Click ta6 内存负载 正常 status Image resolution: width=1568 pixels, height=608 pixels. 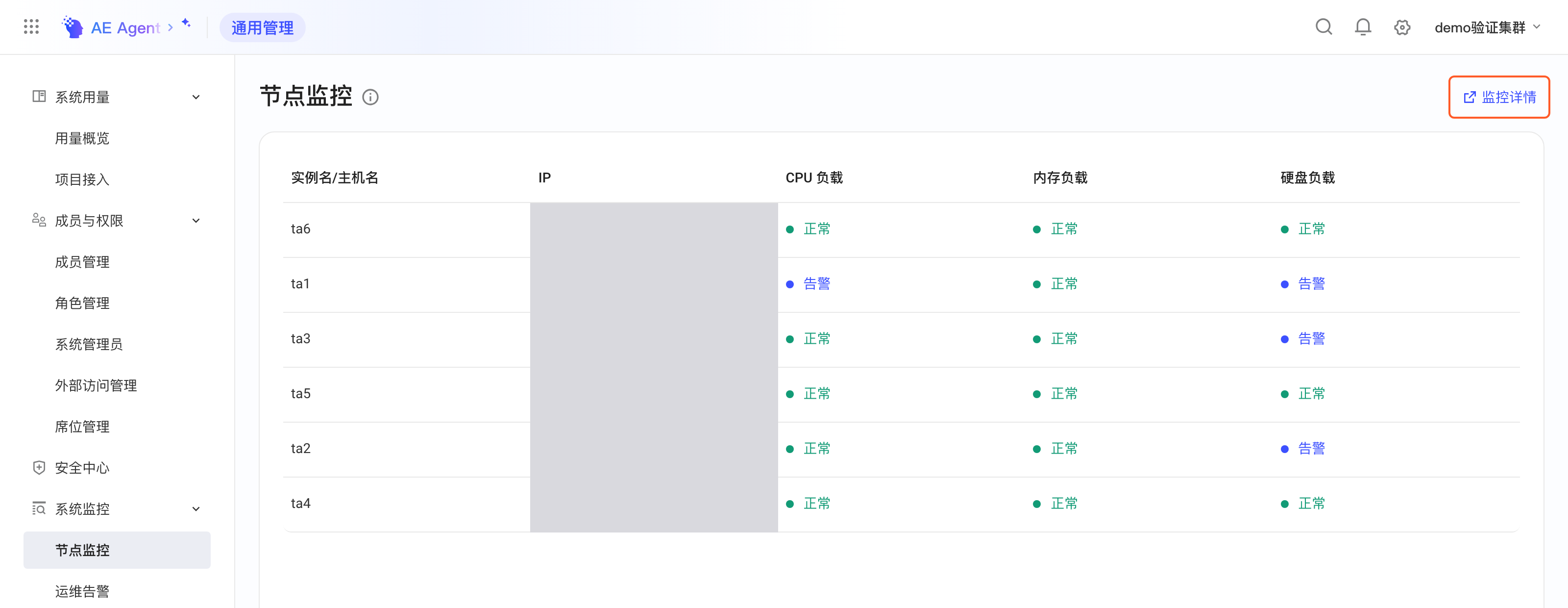(x=1055, y=228)
